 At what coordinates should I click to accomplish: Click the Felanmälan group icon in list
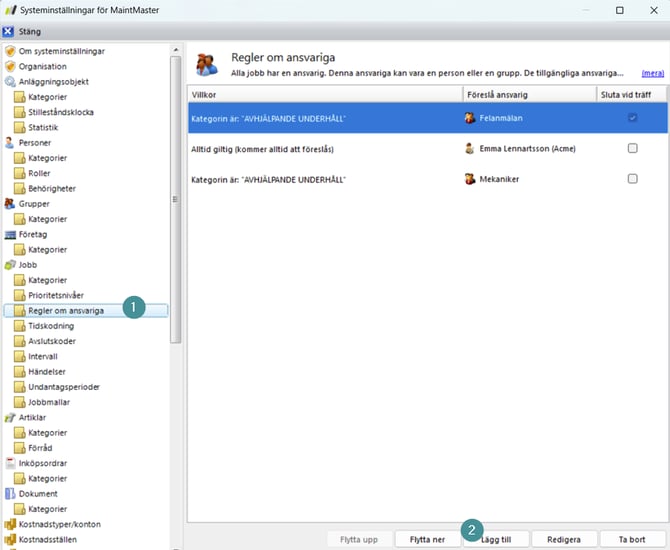pos(470,118)
